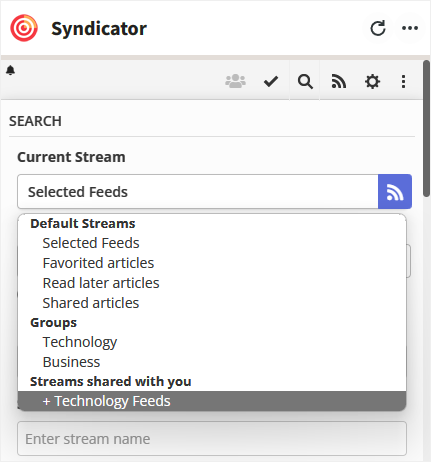431x462 pixels.
Task: Open the shared users group icon
Action: click(x=235, y=81)
